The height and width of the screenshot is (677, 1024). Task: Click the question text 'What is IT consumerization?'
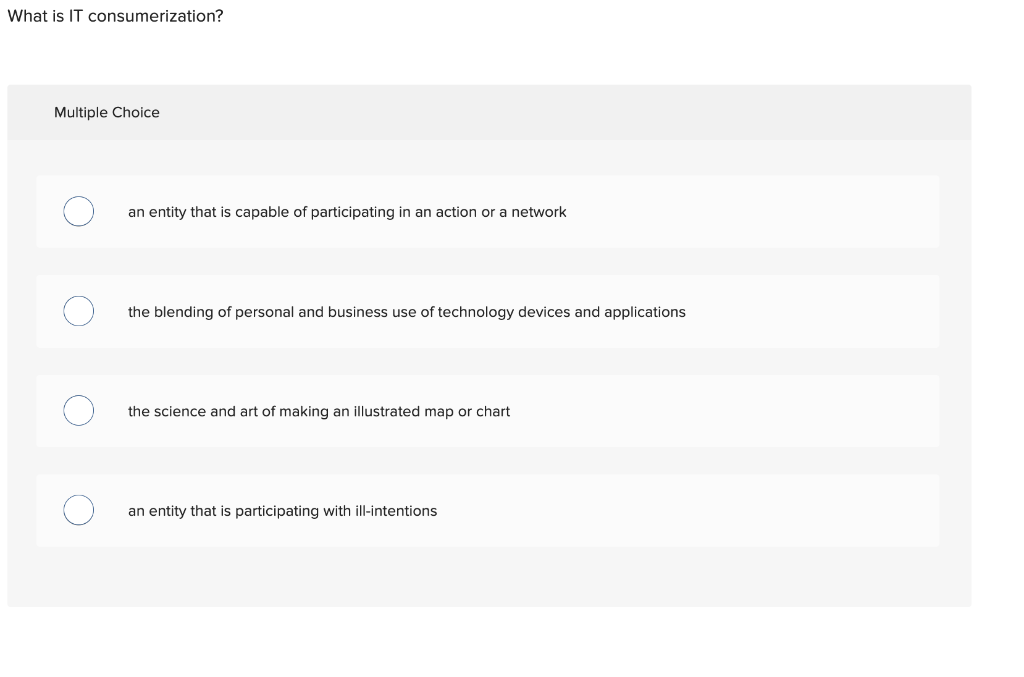(x=116, y=15)
